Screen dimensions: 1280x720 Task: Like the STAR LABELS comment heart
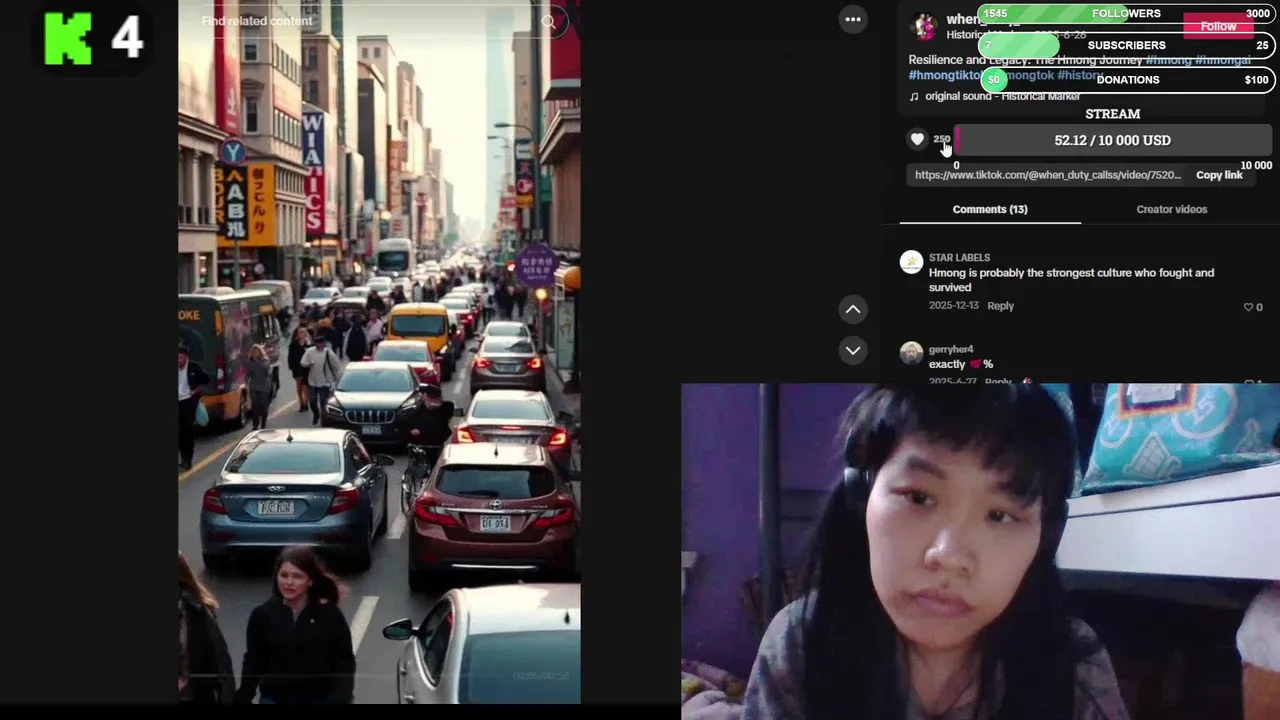pyautogui.click(x=1248, y=307)
